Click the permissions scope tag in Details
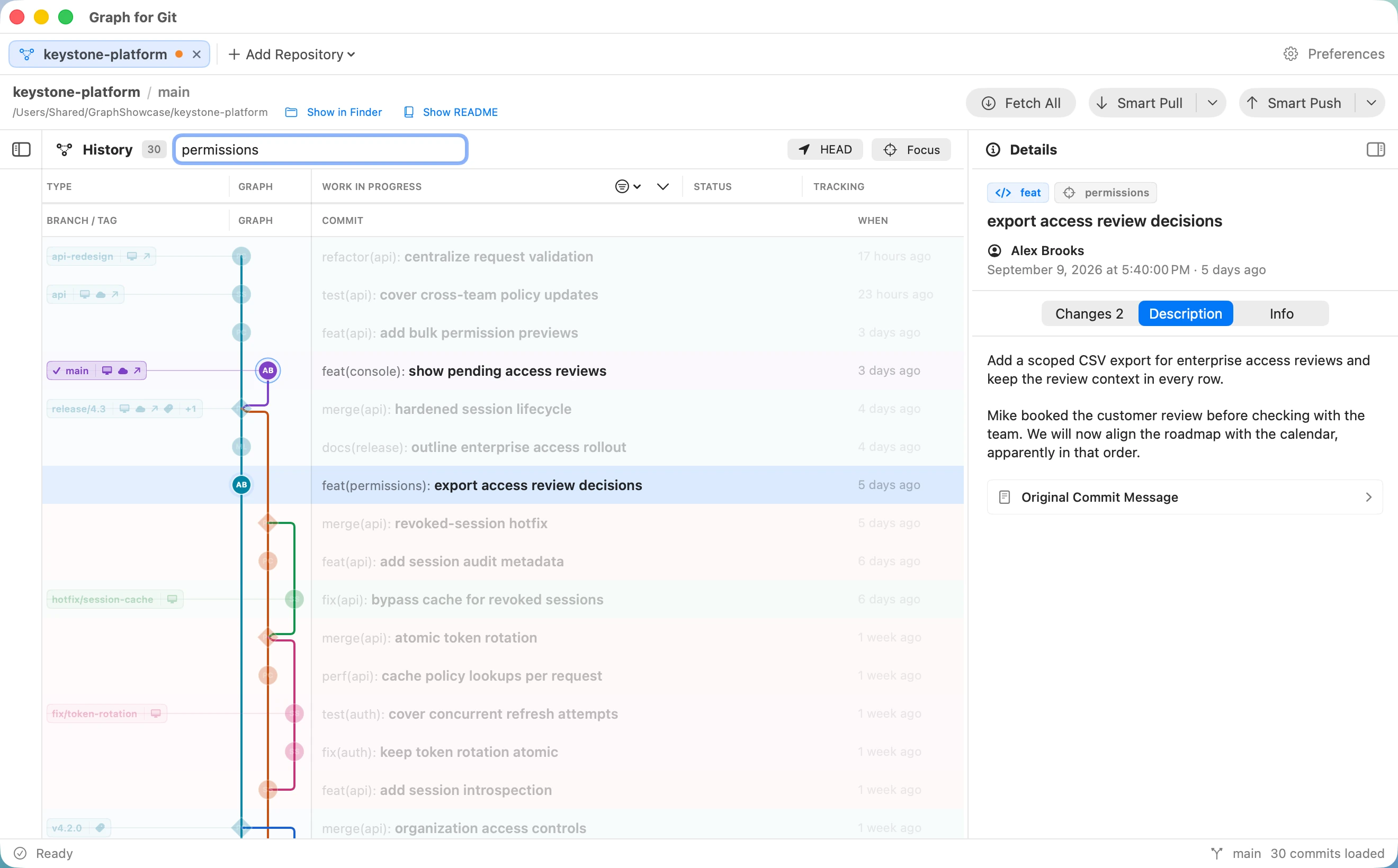The image size is (1398, 868). tap(1106, 193)
